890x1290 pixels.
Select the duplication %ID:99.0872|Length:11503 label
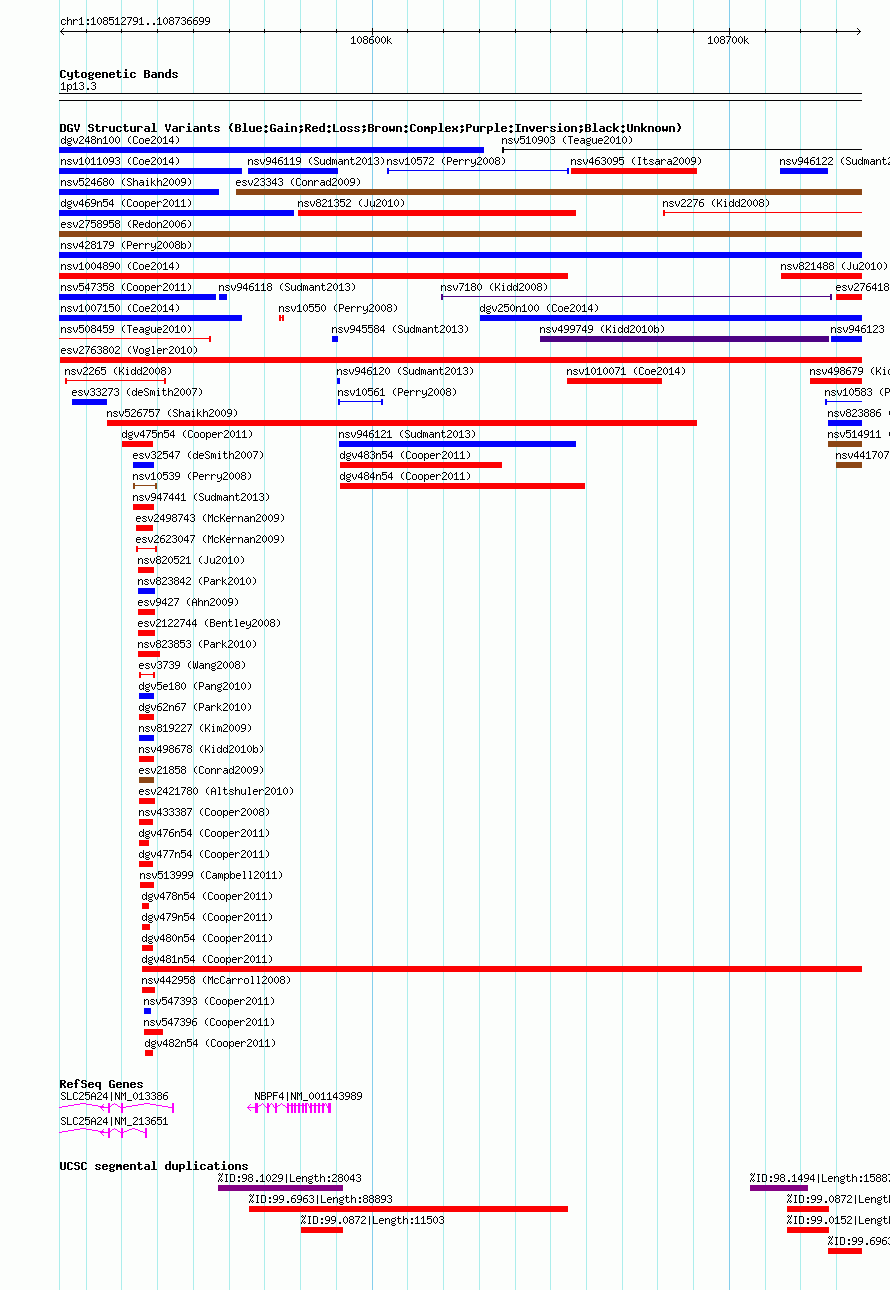click(x=373, y=1220)
